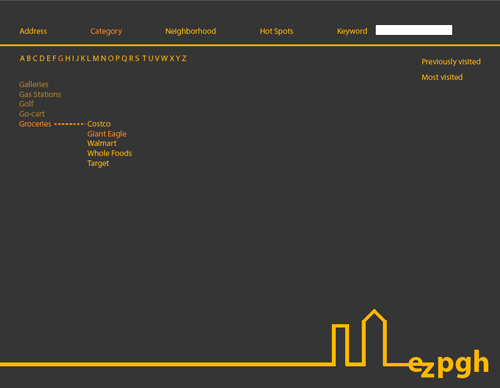Open the Neighborhood tab
This screenshot has height=388, width=500.
pyautogui.click(x=191, y=31)
